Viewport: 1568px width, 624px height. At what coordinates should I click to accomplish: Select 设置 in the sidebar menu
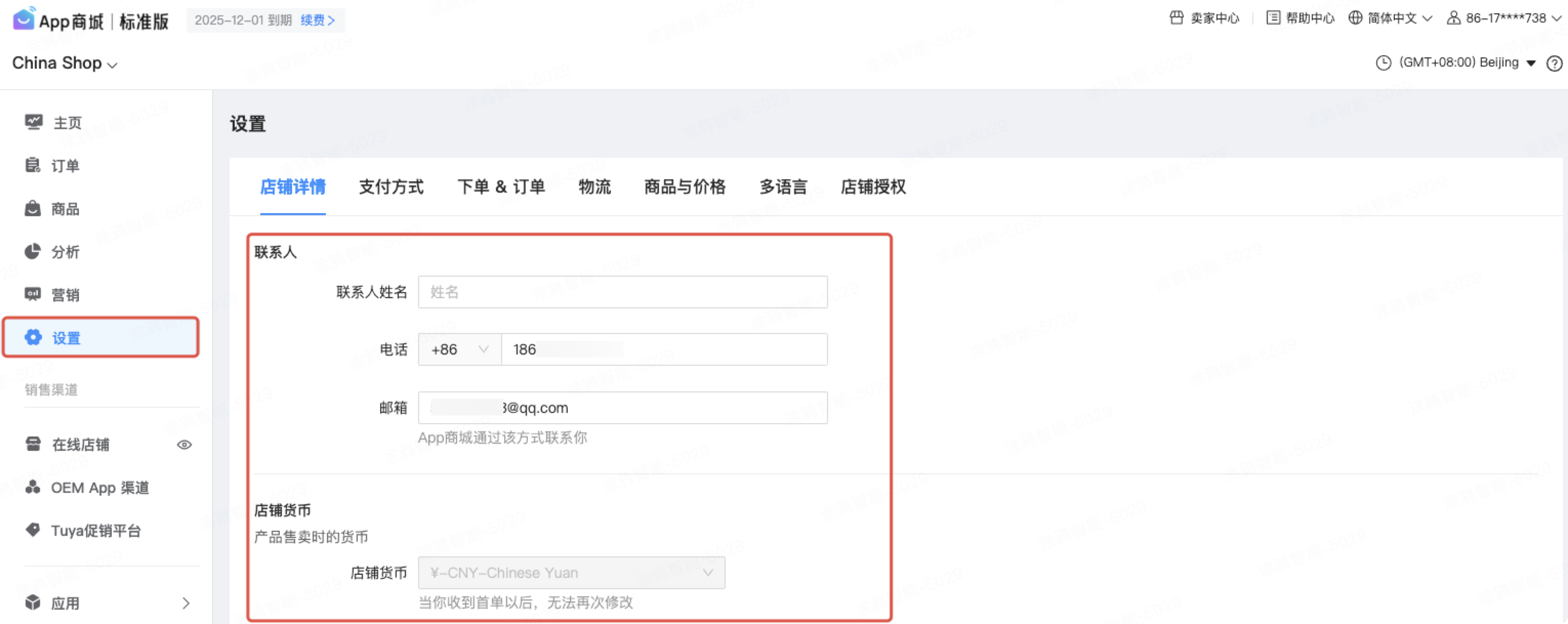[101, 337]
